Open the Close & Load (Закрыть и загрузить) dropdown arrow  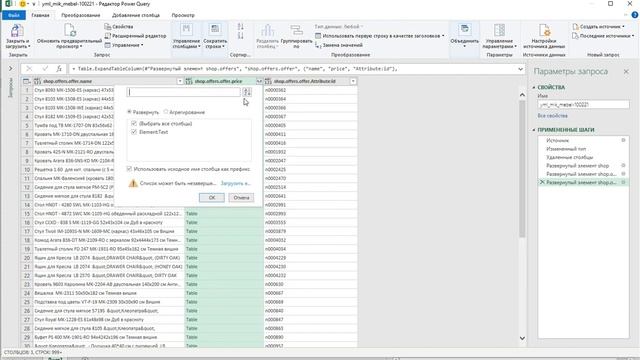[29, 46]
